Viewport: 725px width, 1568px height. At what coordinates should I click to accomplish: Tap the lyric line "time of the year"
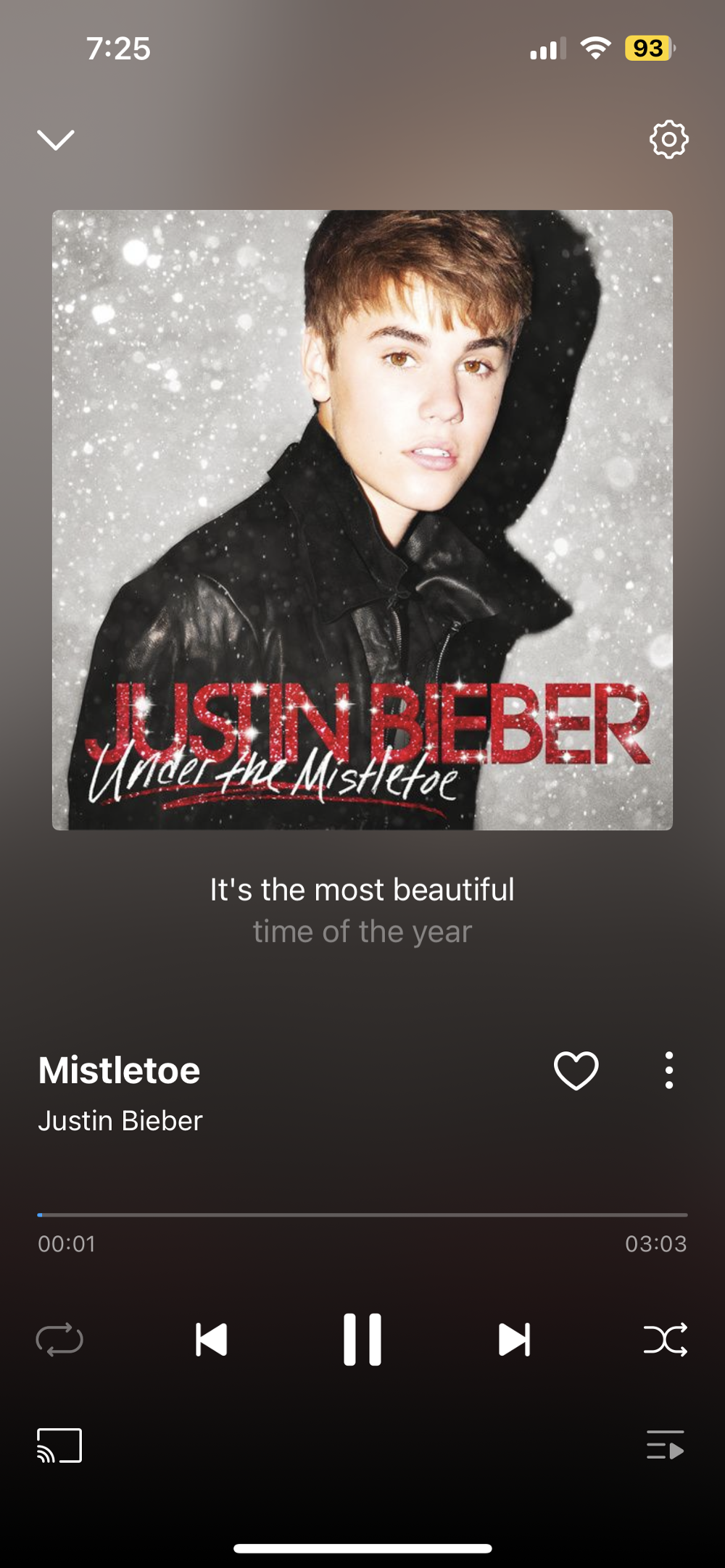coord(362,932)
